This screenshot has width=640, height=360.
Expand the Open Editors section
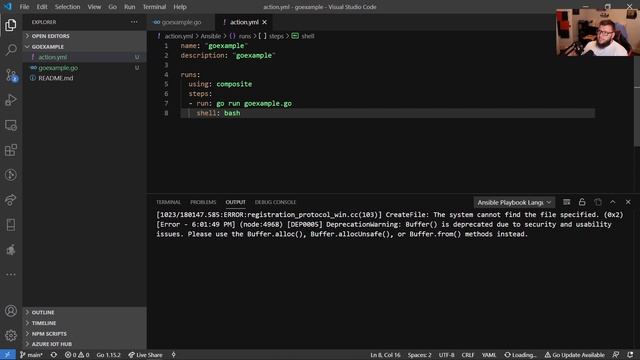pyautogui.click(x=84, y=36)
